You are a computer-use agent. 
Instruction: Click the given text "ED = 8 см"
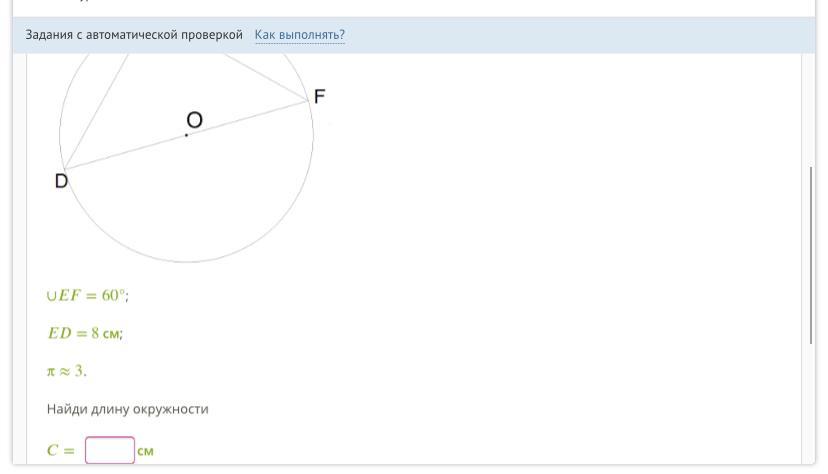click(x=85, y=333)
